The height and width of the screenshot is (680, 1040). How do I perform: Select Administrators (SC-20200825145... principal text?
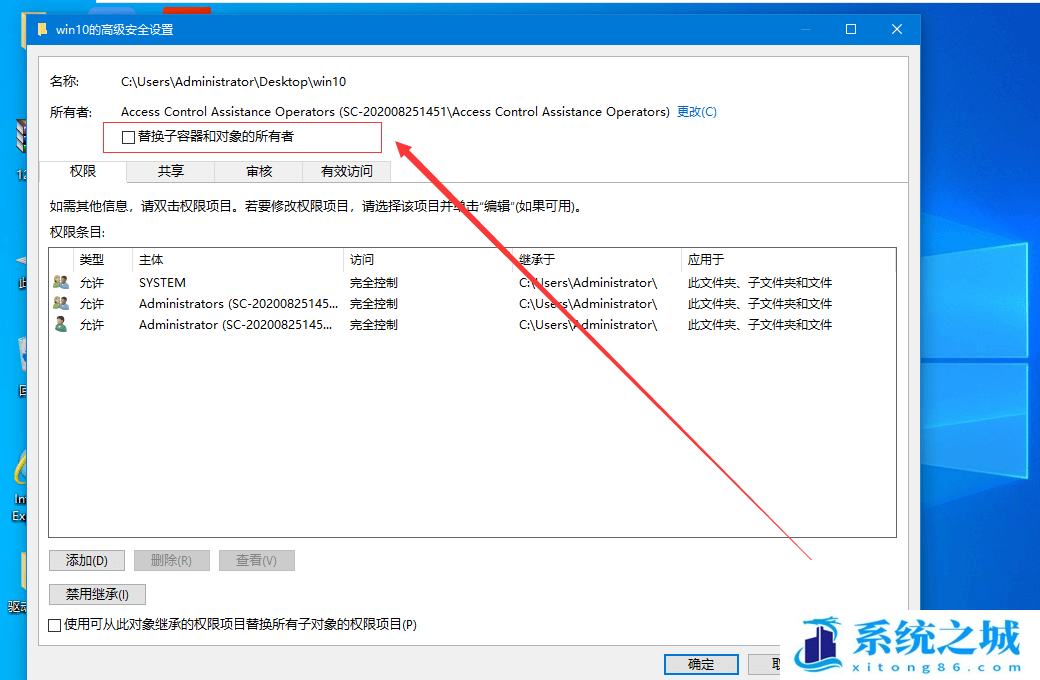[x=238, y=304]
